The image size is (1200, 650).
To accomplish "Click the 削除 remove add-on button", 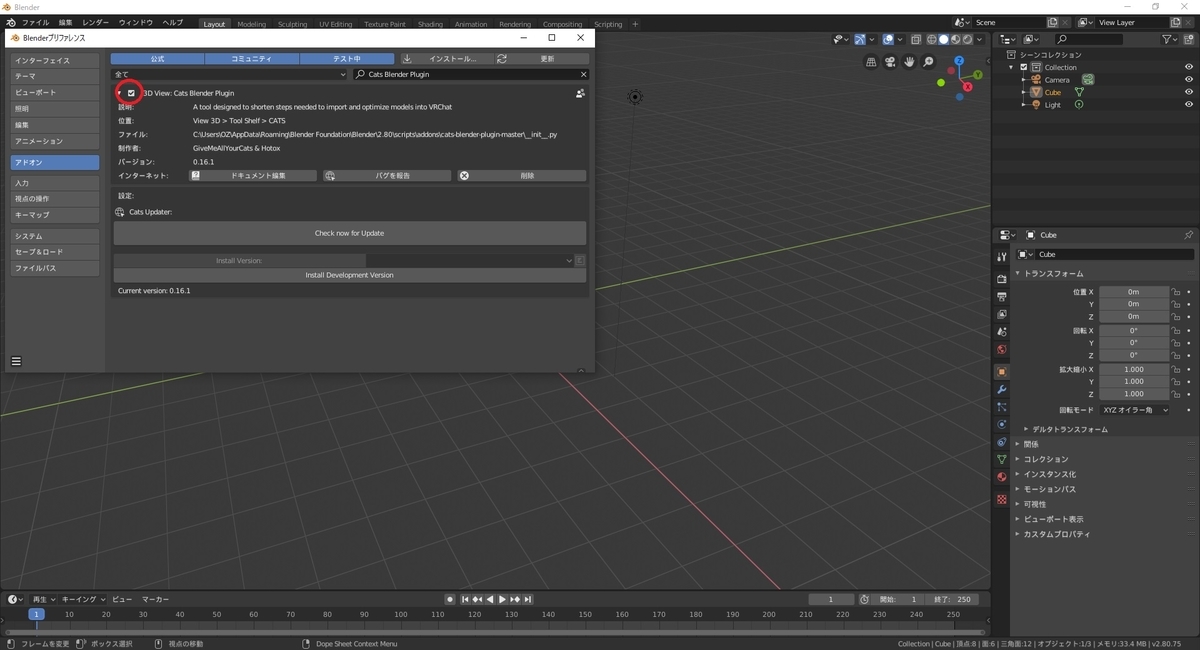I will (521, 175).
